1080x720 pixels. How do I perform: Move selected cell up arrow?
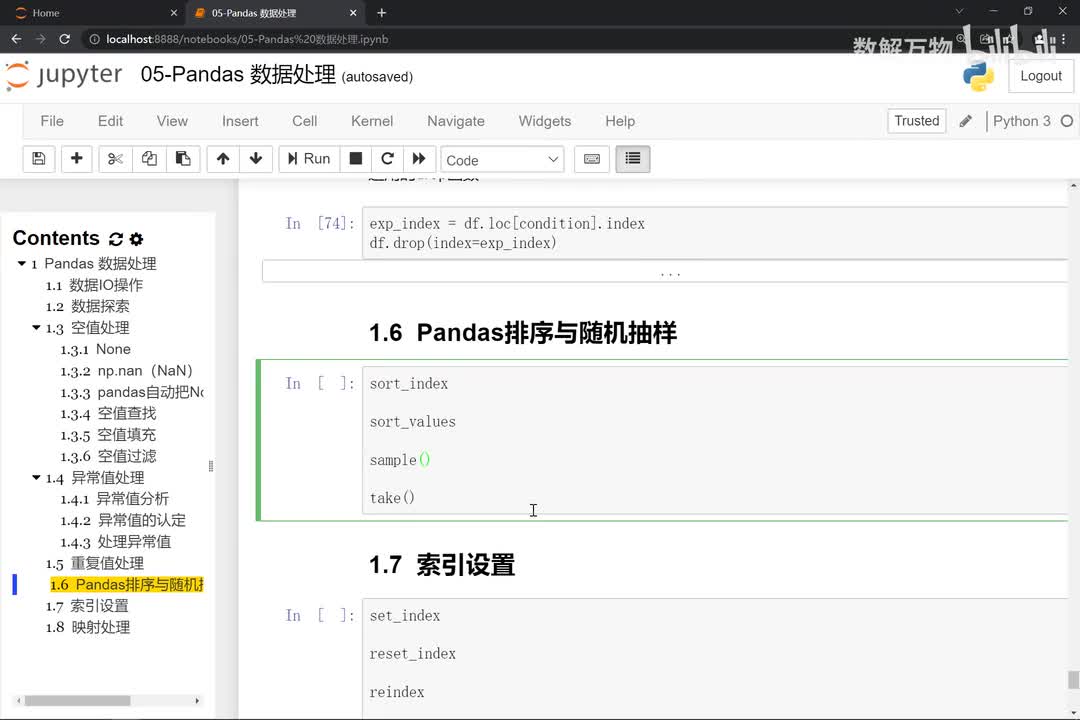[x=222, y=159]
